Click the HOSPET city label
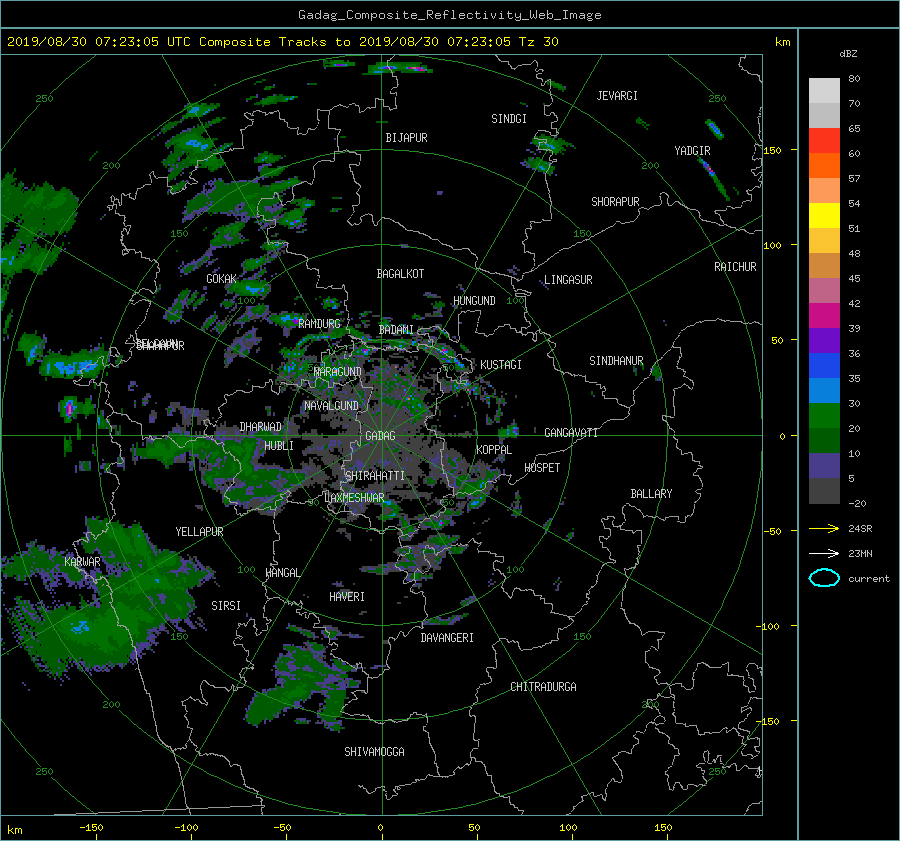The width and height of the screenshot is (900, 841). point(542,468)
